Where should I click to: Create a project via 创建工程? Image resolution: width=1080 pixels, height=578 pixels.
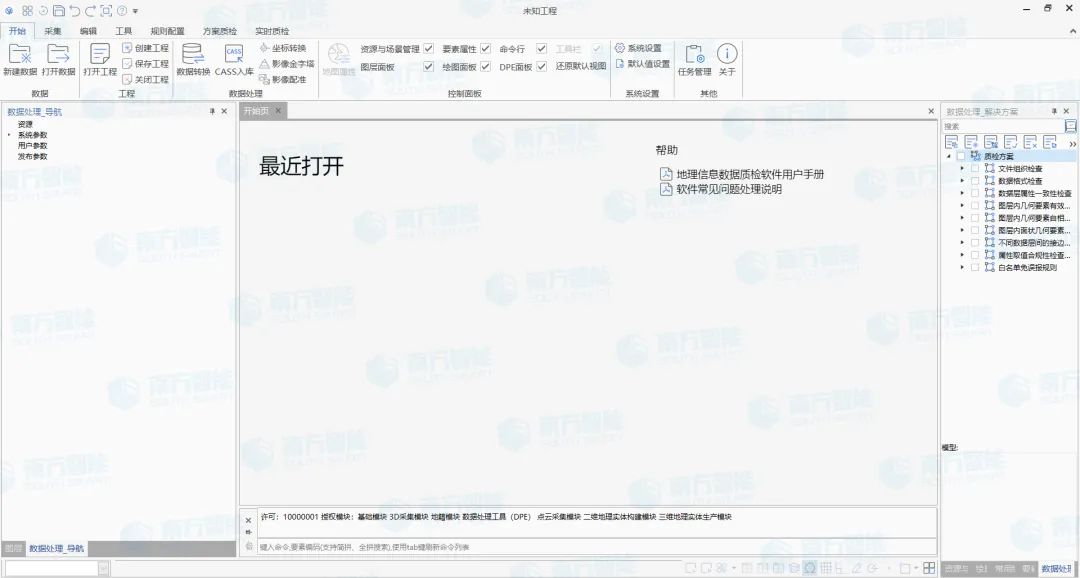click(x=145, y=48)
